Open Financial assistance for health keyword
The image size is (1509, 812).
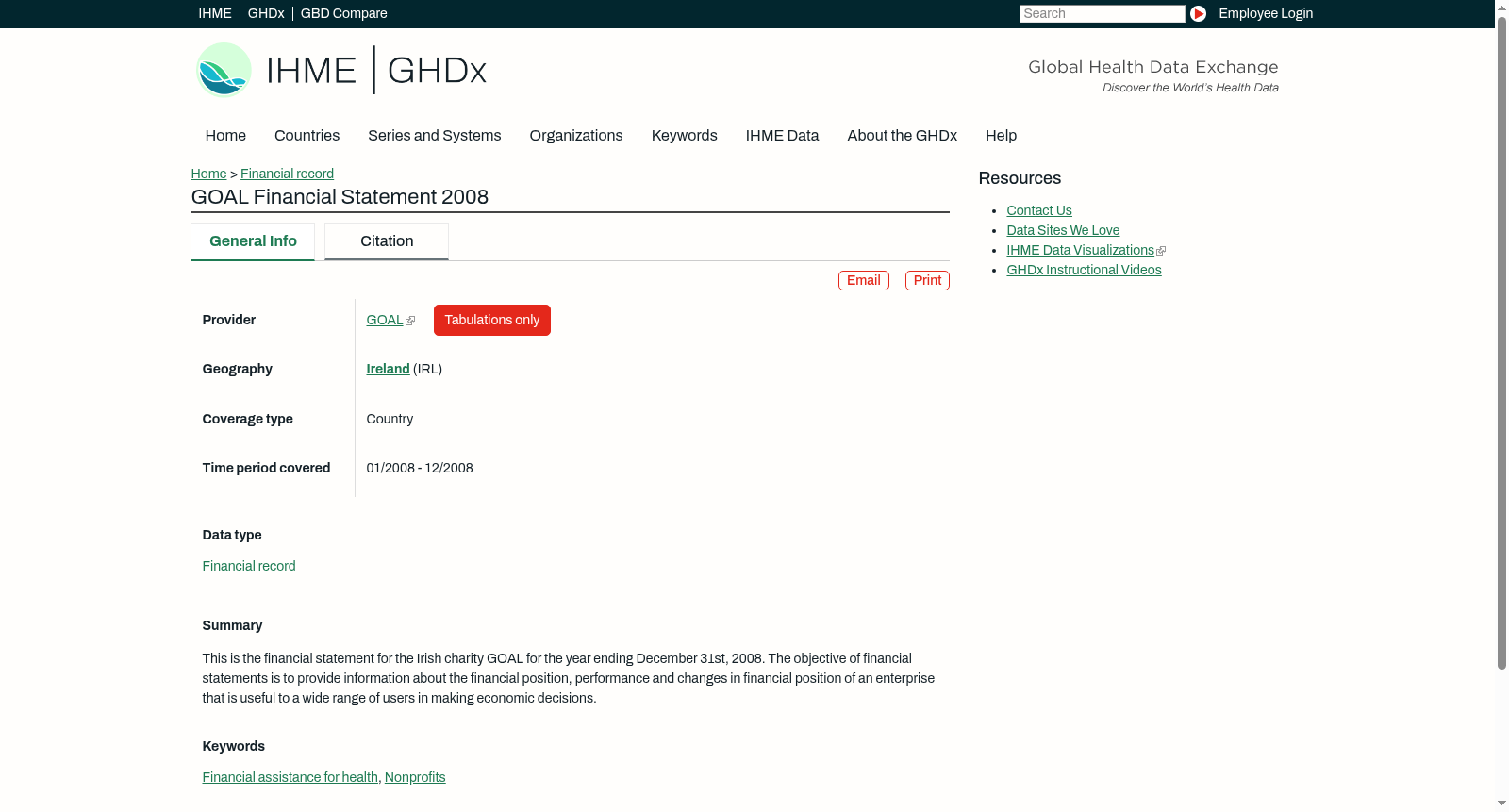(290, 778)
